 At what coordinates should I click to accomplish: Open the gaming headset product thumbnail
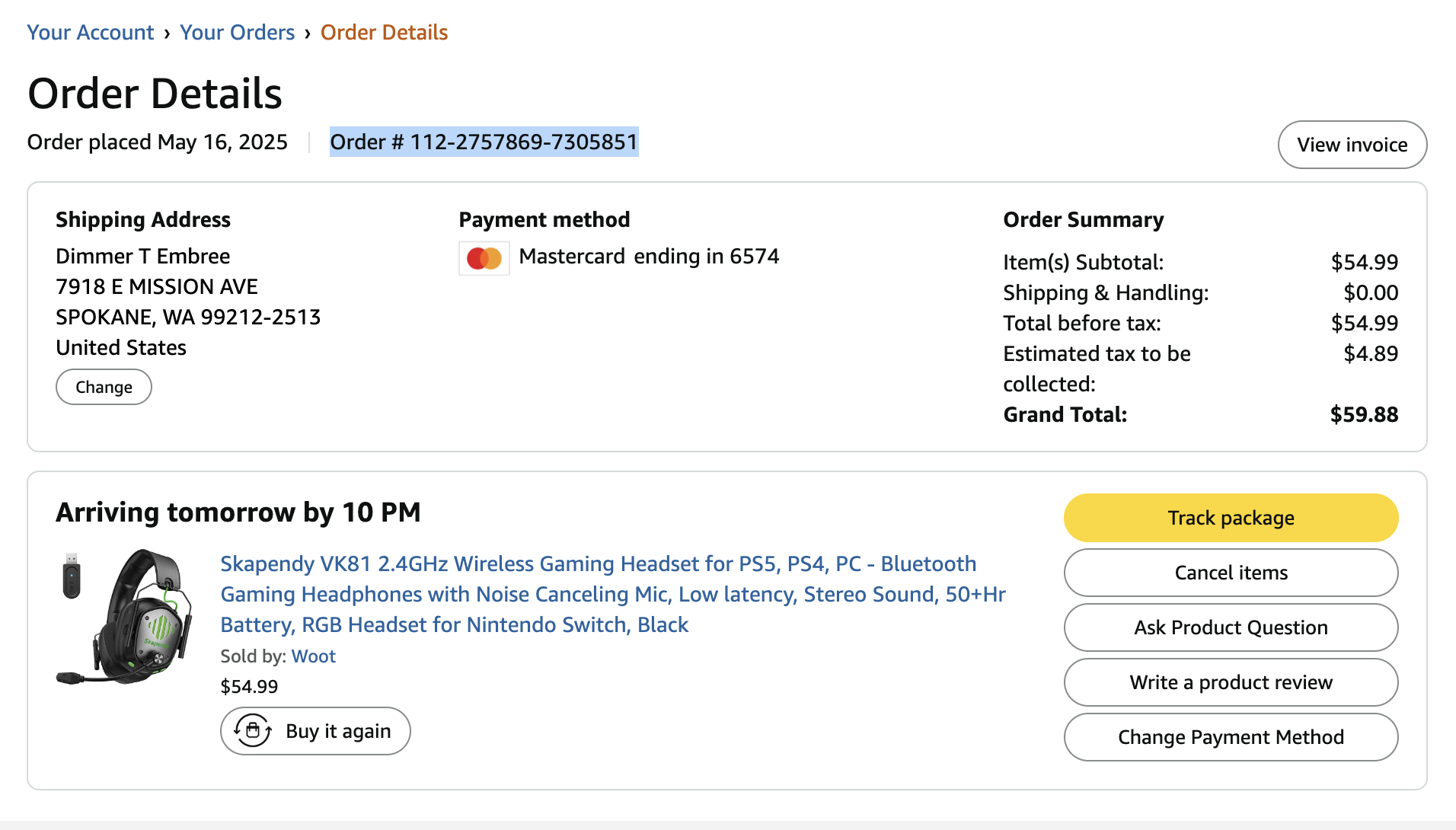(x=125, y=616)
